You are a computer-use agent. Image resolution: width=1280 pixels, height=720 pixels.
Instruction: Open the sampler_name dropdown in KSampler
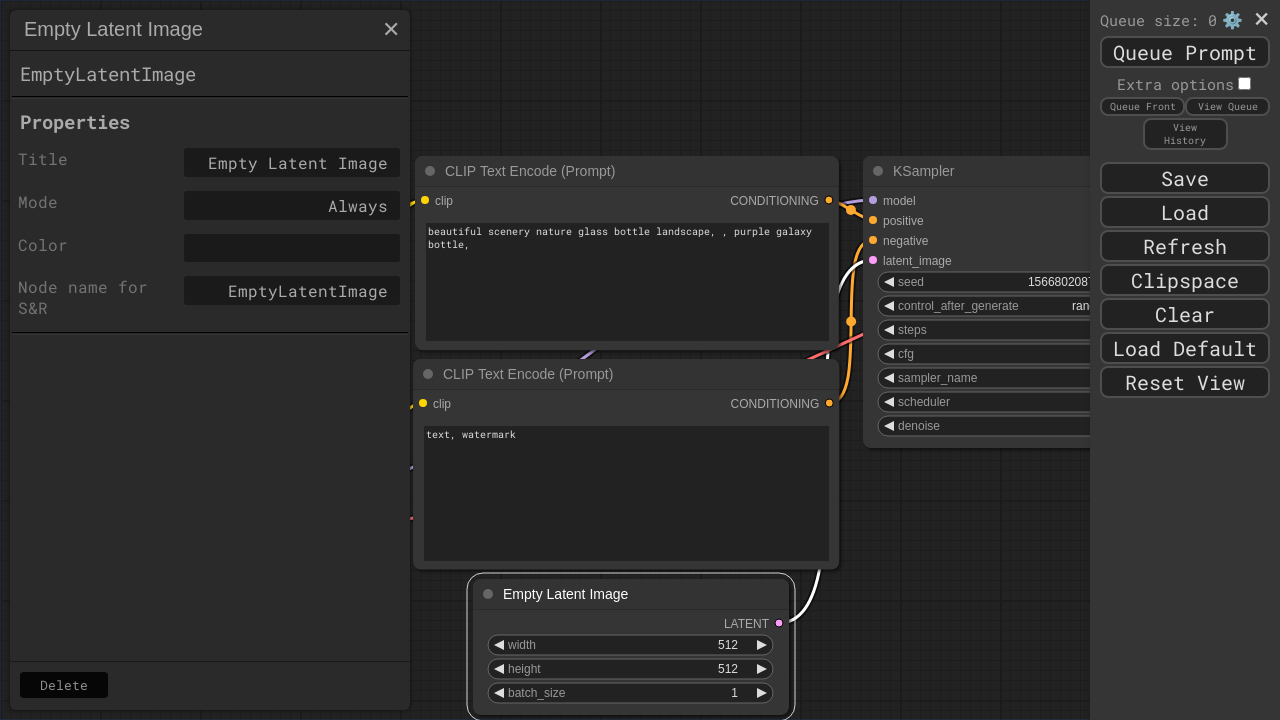(985, 378)
